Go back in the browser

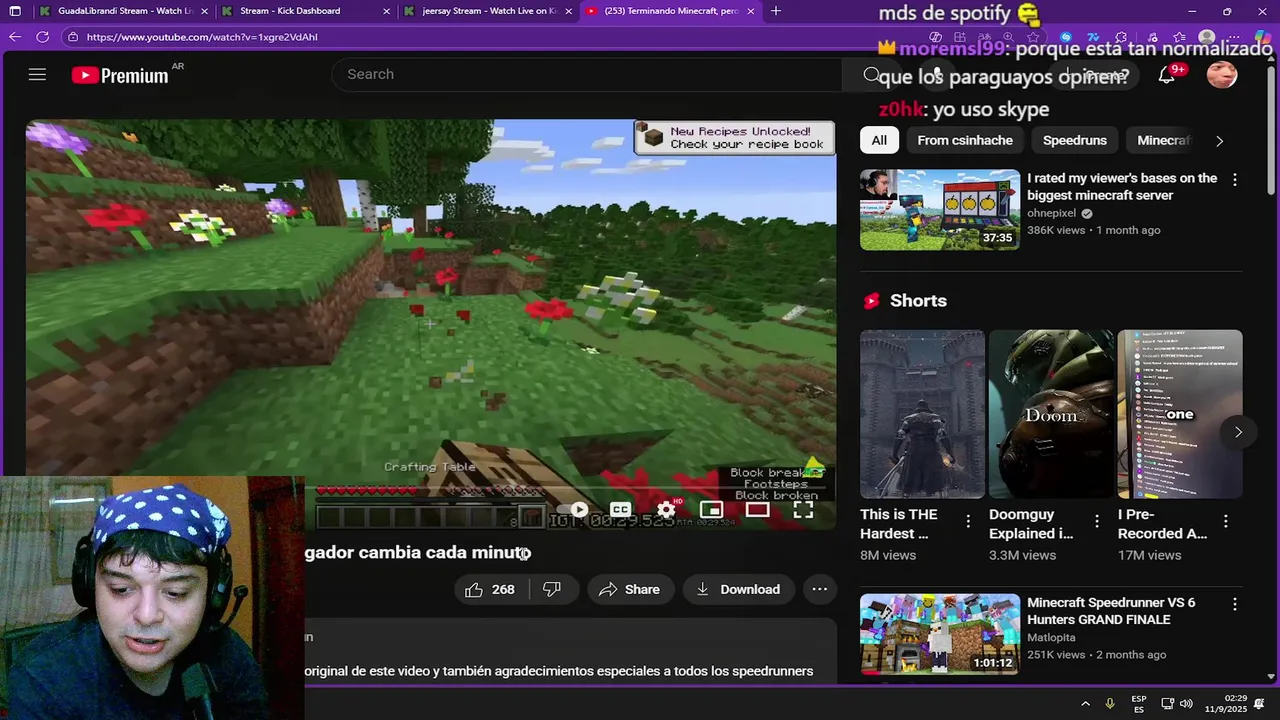point(14,37)
